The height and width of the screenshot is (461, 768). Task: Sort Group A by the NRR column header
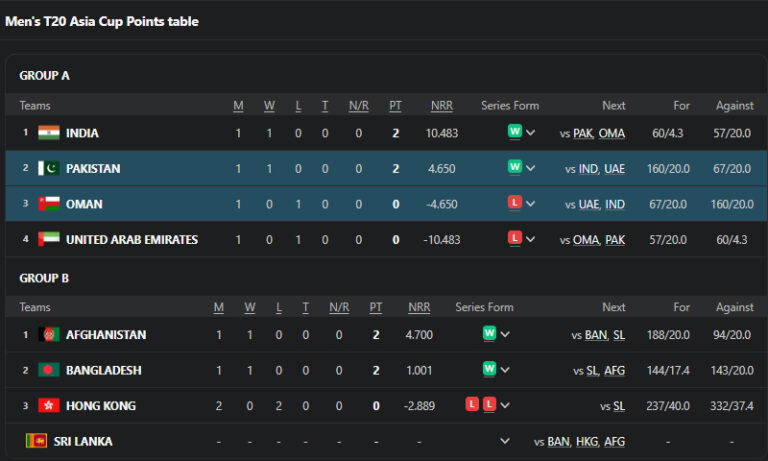[x=441, y=106]
